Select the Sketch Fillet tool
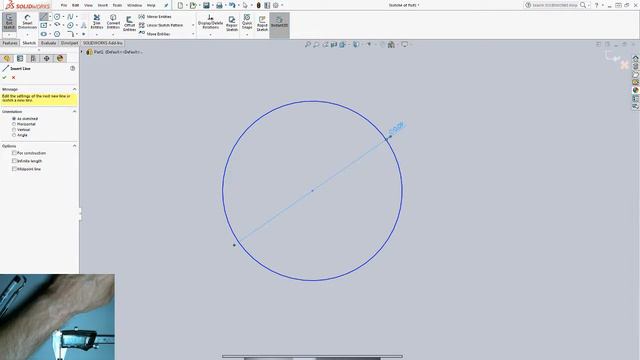 pos(70,34)
